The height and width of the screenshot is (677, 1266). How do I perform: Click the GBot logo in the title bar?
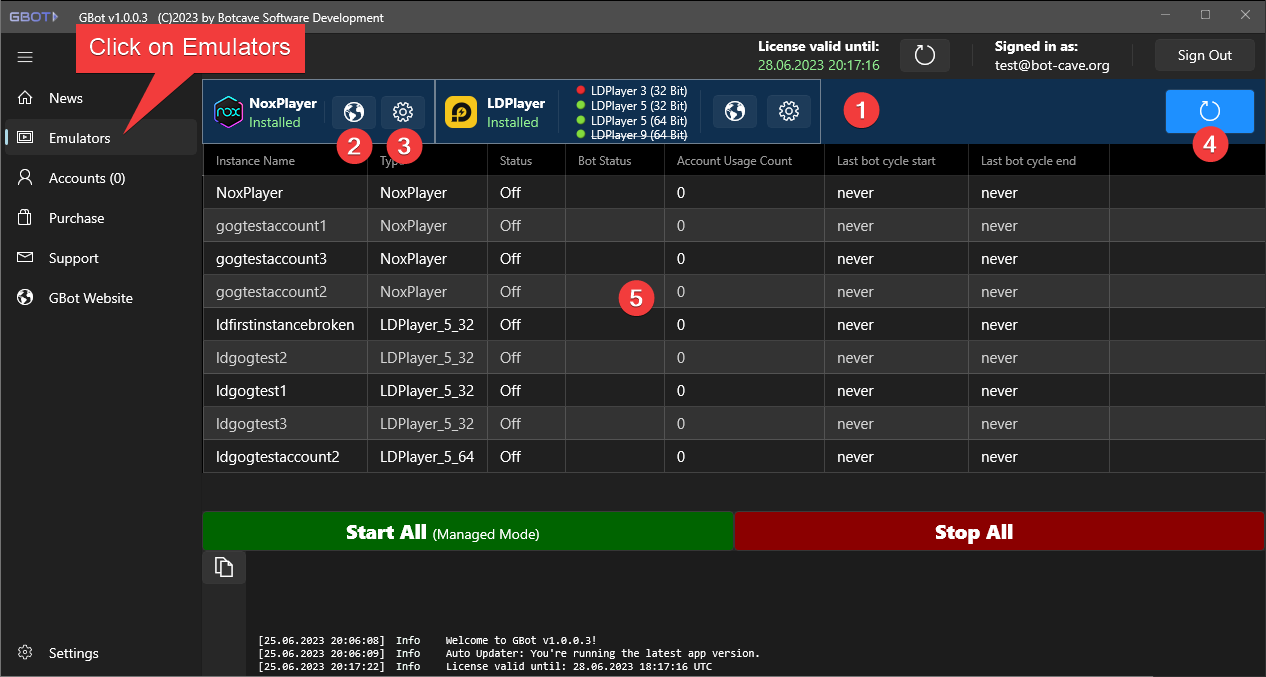(x=33, y=15)
